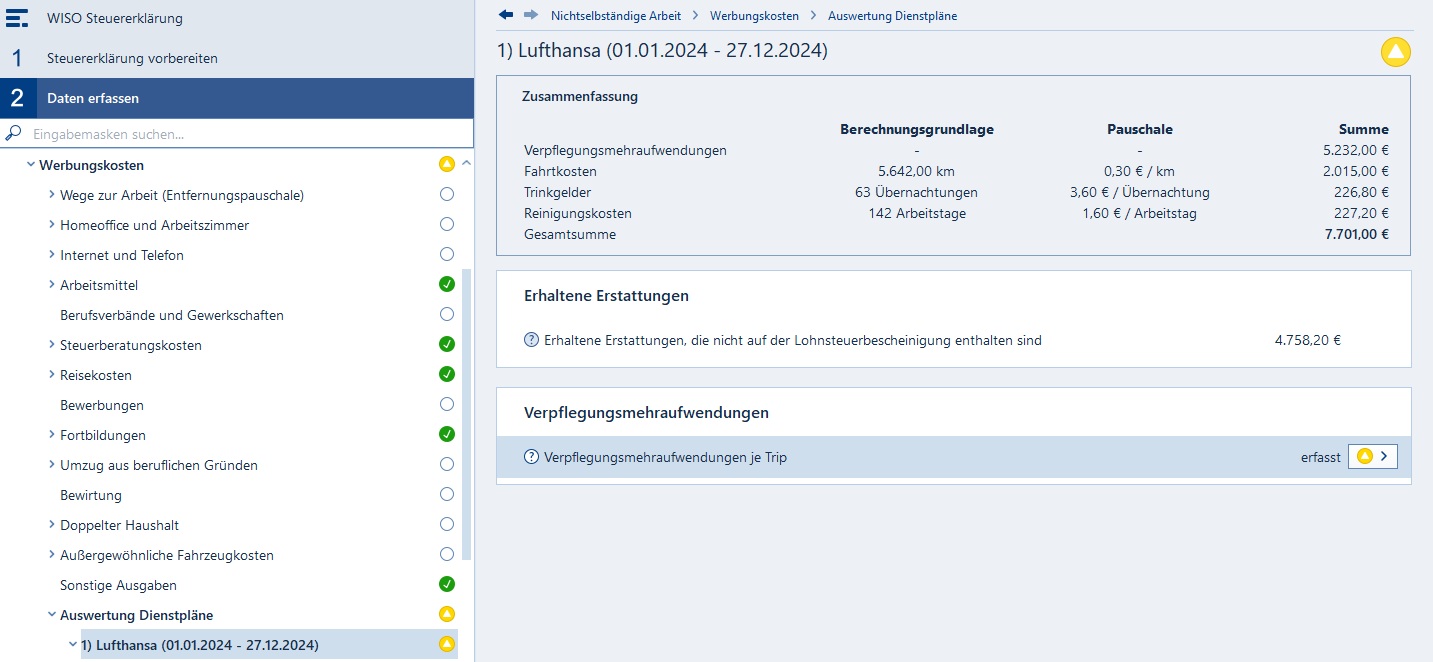Viewport: 1433px width, 662px height.
Task: Click the navigation tree vertical scrollbar
Action: click(x=466, y=413)
